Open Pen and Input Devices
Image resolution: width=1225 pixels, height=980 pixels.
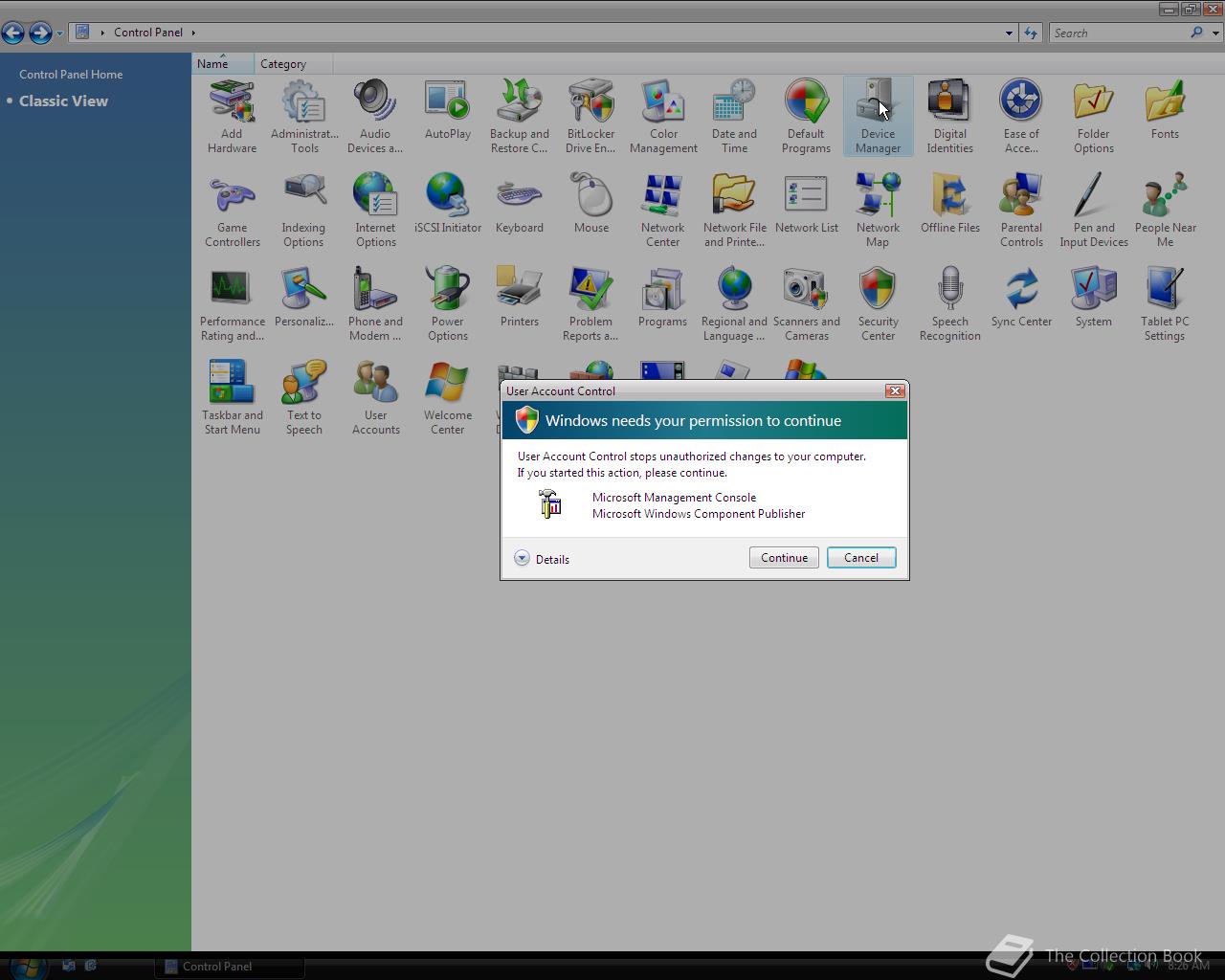[x=1093, y=210]
